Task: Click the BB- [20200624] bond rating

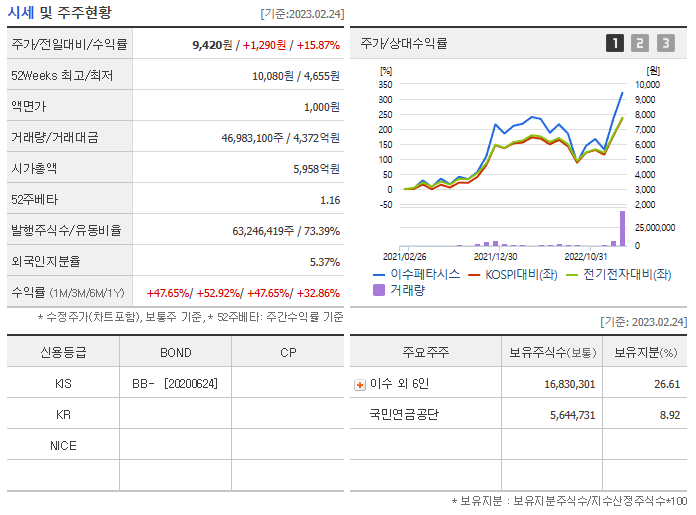Action: 175,384
